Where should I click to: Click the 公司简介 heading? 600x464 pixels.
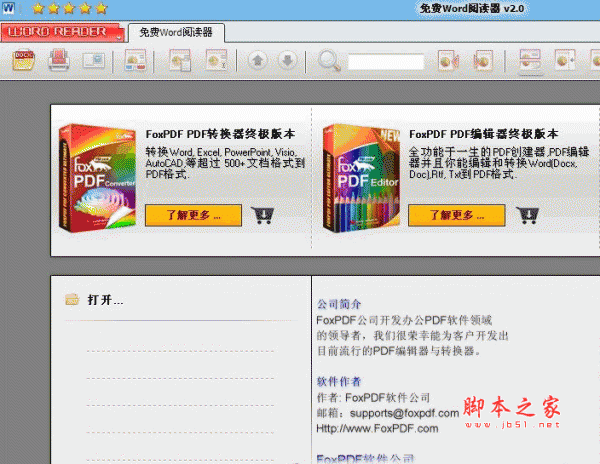pos(339,304)
